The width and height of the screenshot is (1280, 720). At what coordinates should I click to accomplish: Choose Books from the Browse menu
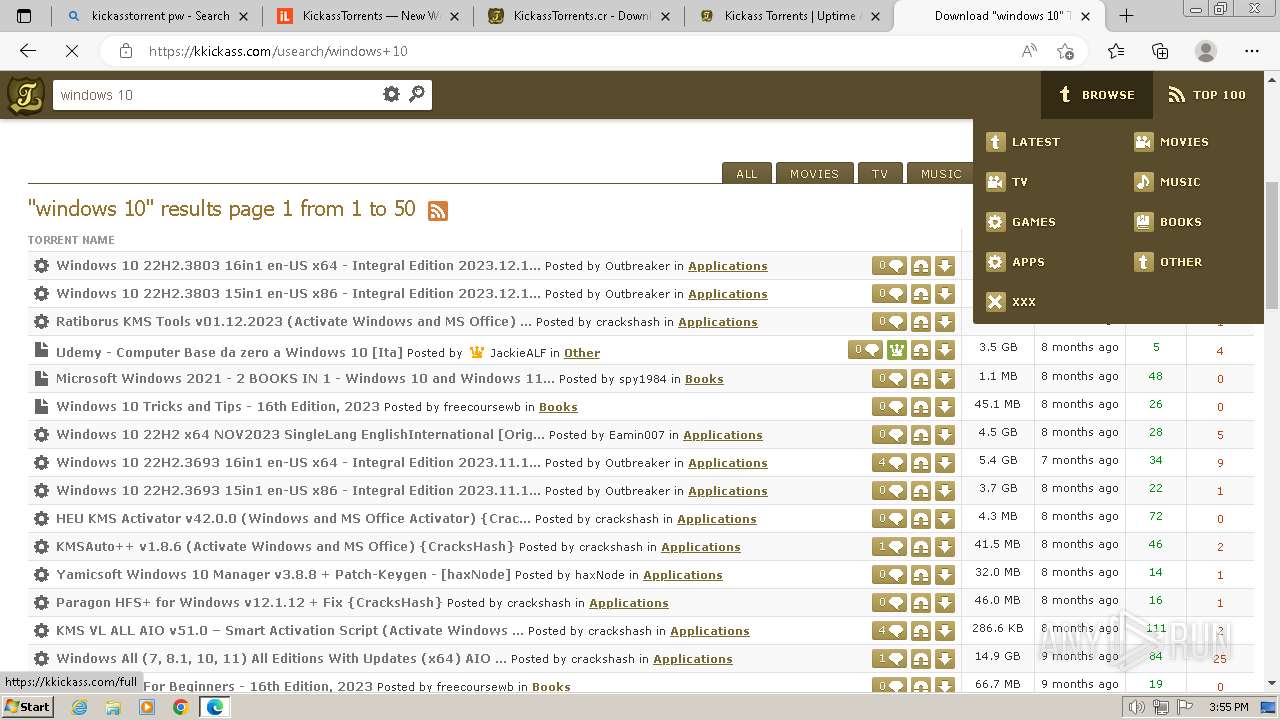[1168, 222]
